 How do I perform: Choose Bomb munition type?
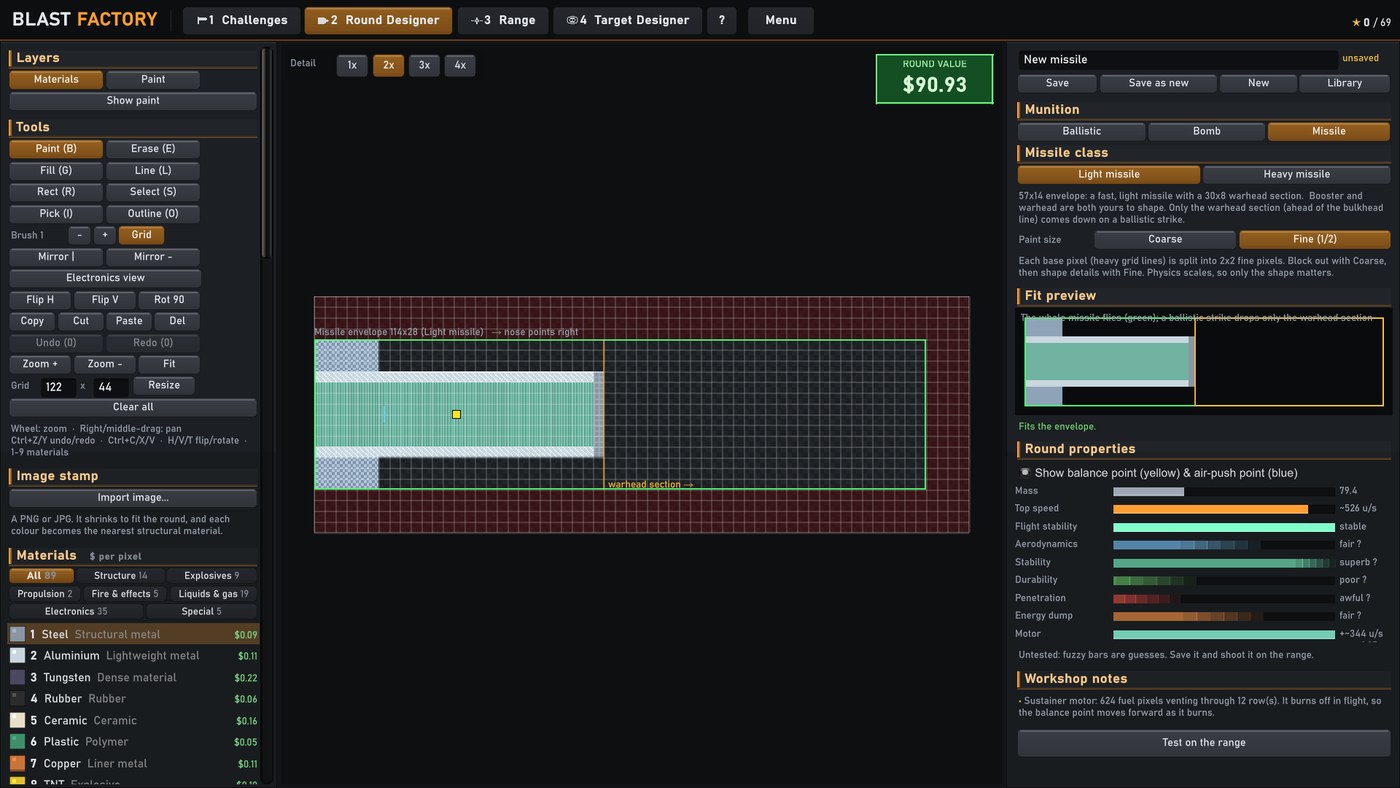(x=1206, y=131)
